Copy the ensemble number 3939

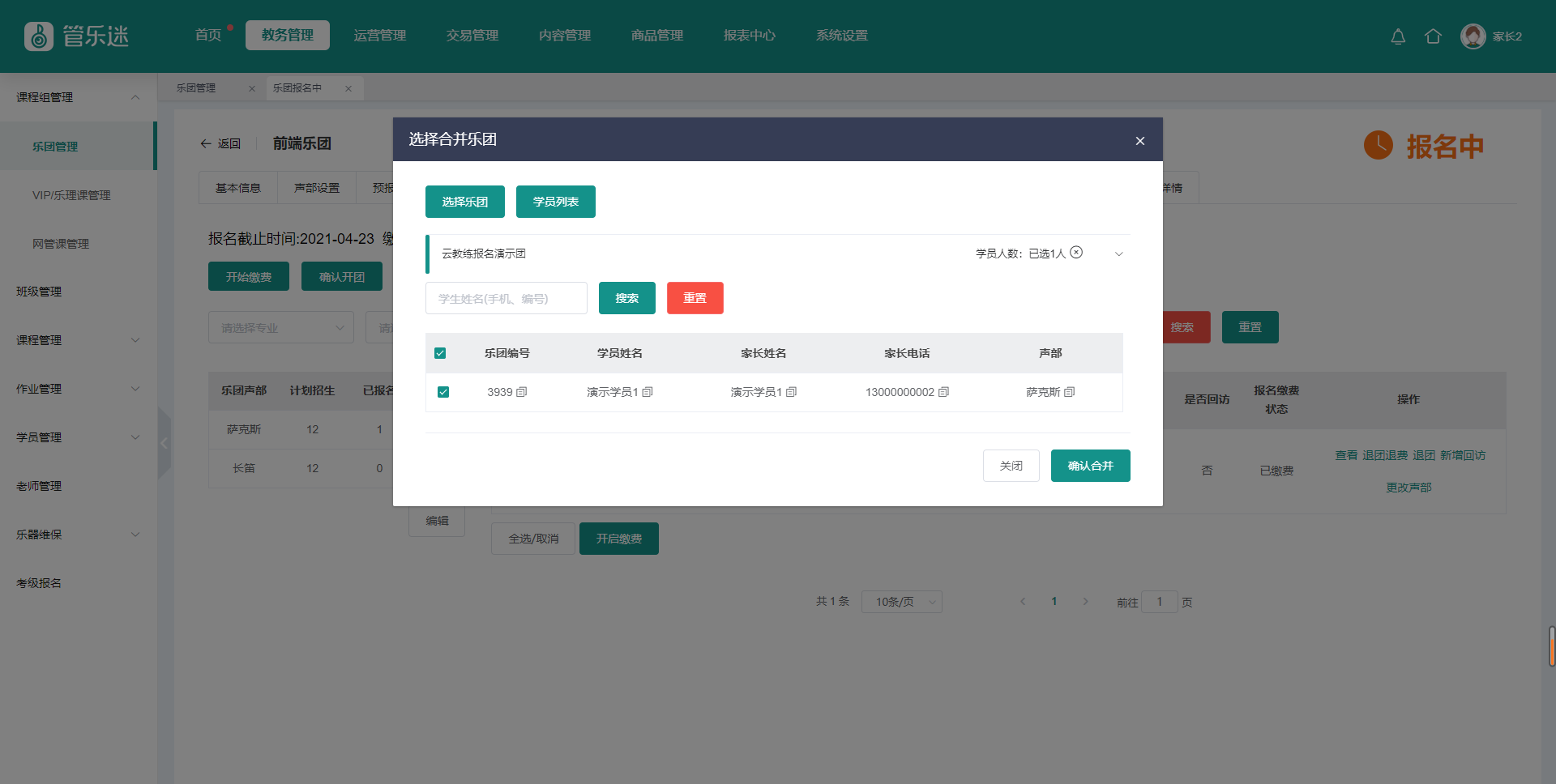(522, 392)
